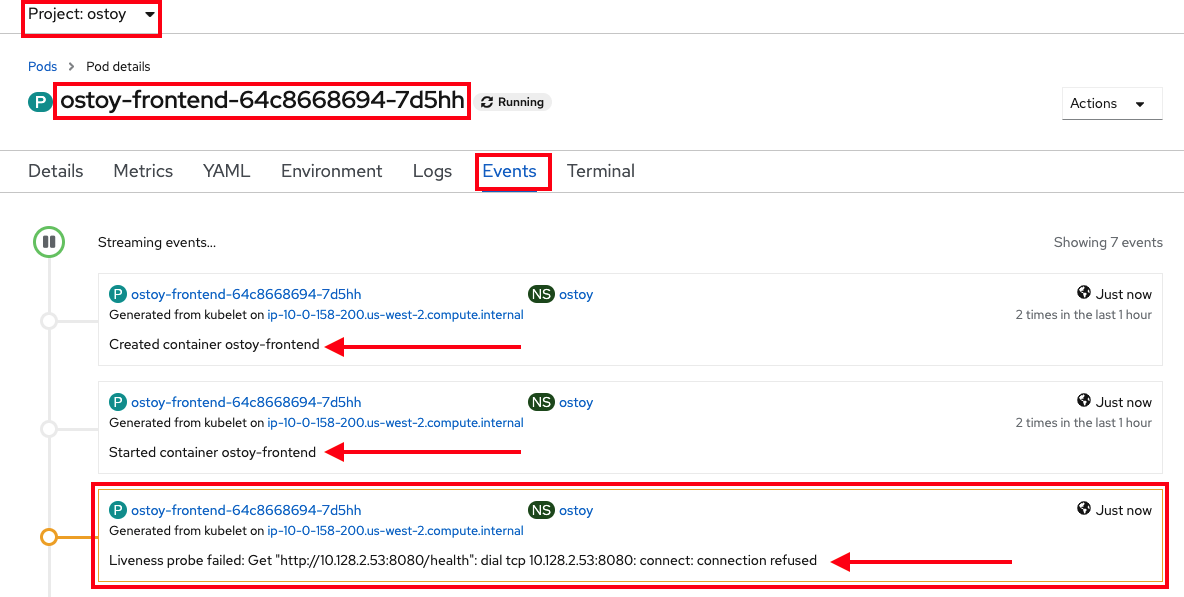
Task: Expand the Actions dropdown menu
Action: tap(1112, 104)
